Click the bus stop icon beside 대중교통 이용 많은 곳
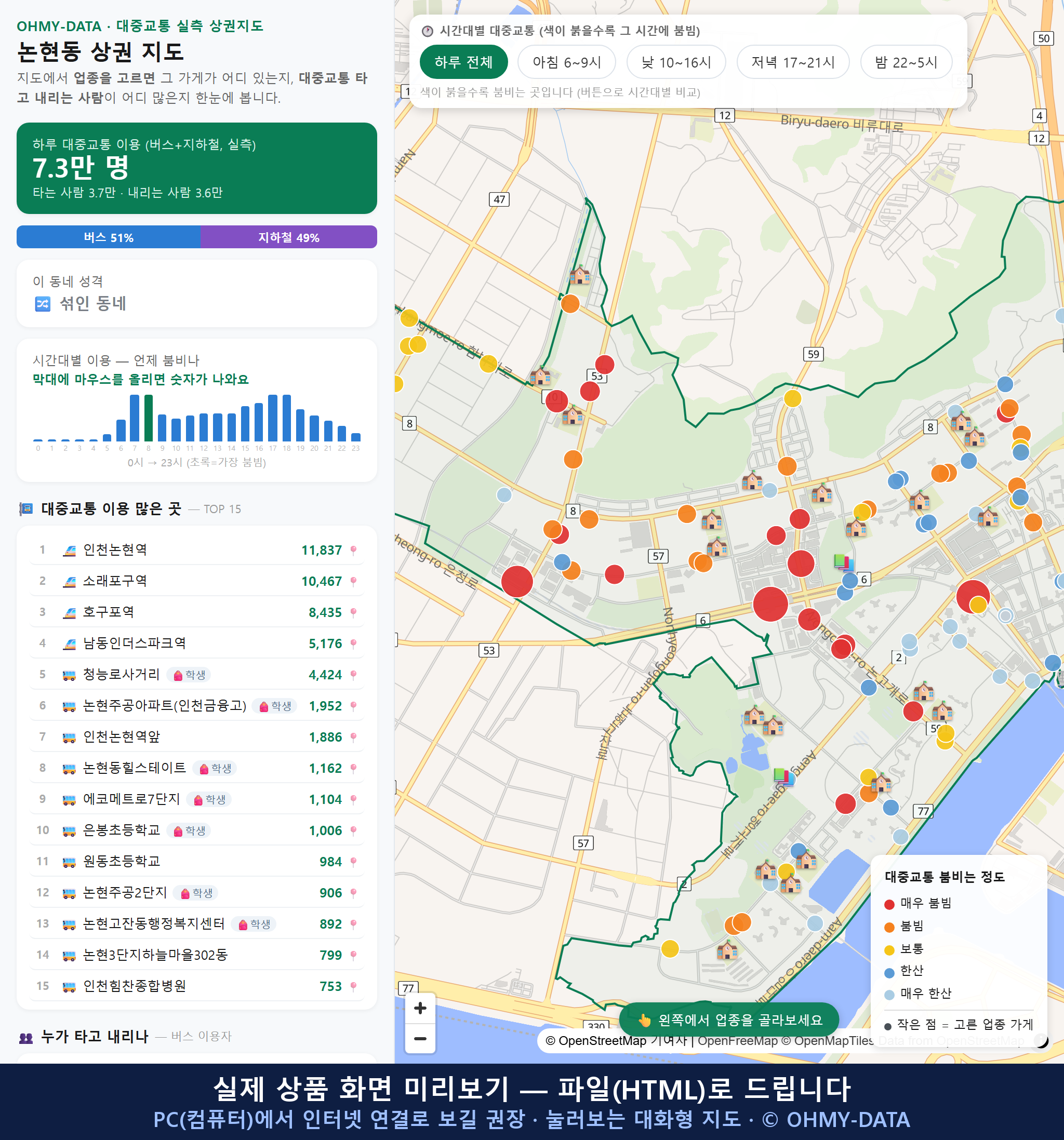This screenshot has height=1140, width=1064. pos(26,508)
